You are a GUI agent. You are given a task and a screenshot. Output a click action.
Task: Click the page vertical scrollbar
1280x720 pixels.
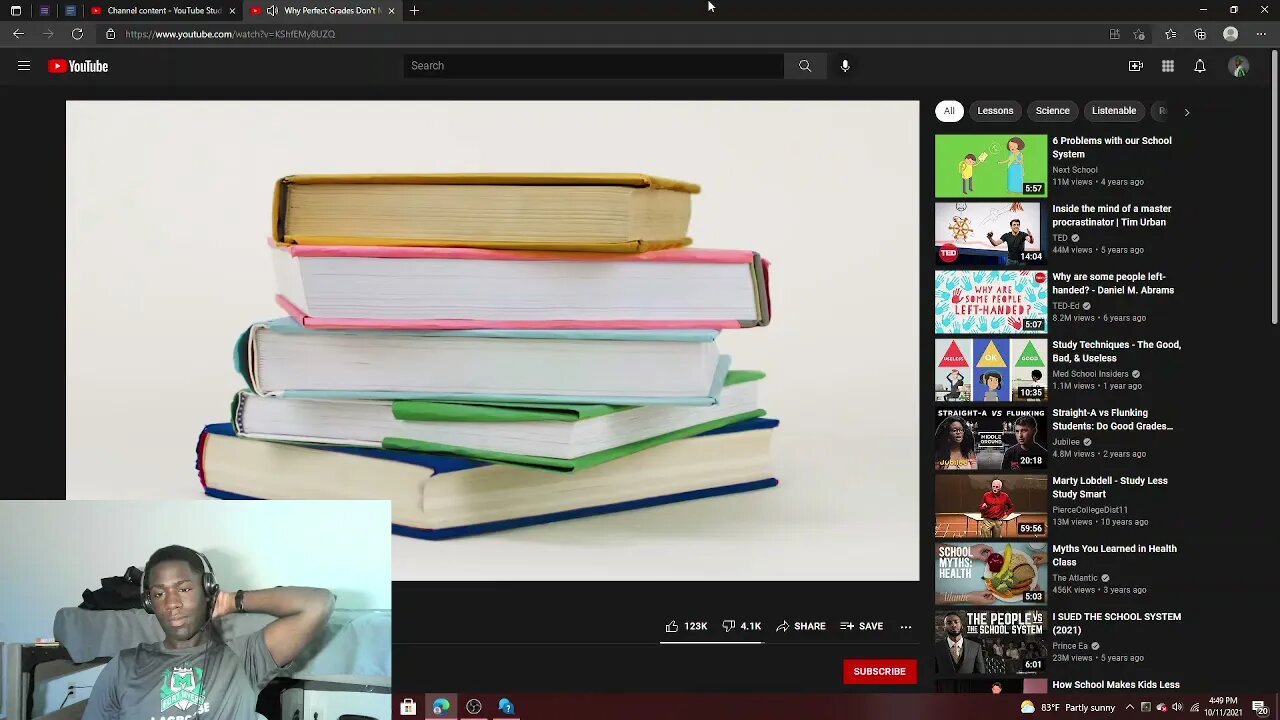1274,187
